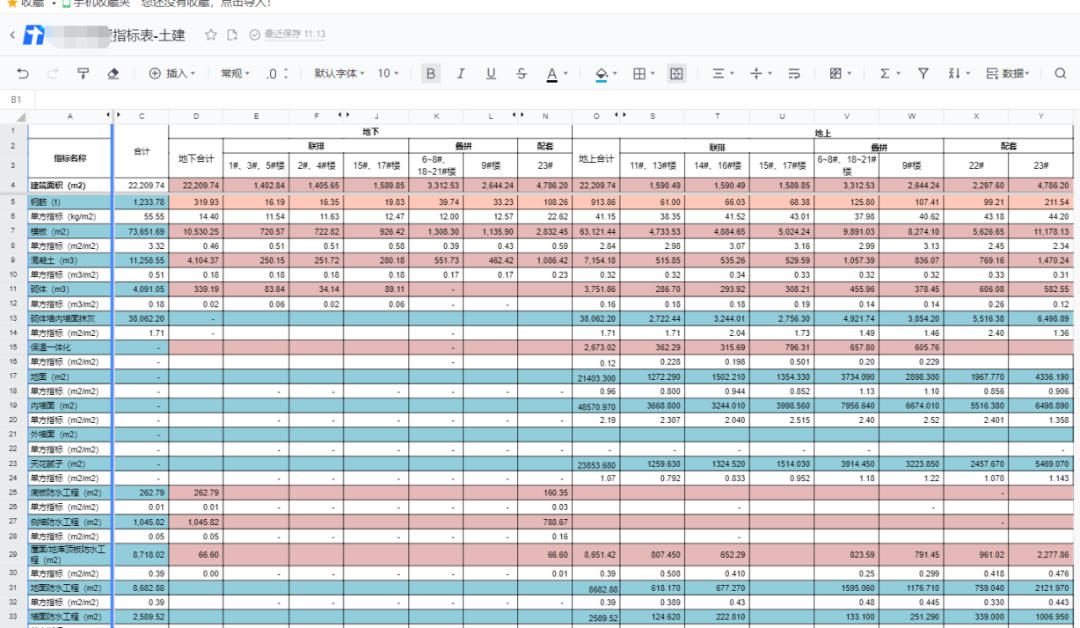
Task: Open the 默认字体 font dropdown
Action: click(x=340, y=73)
